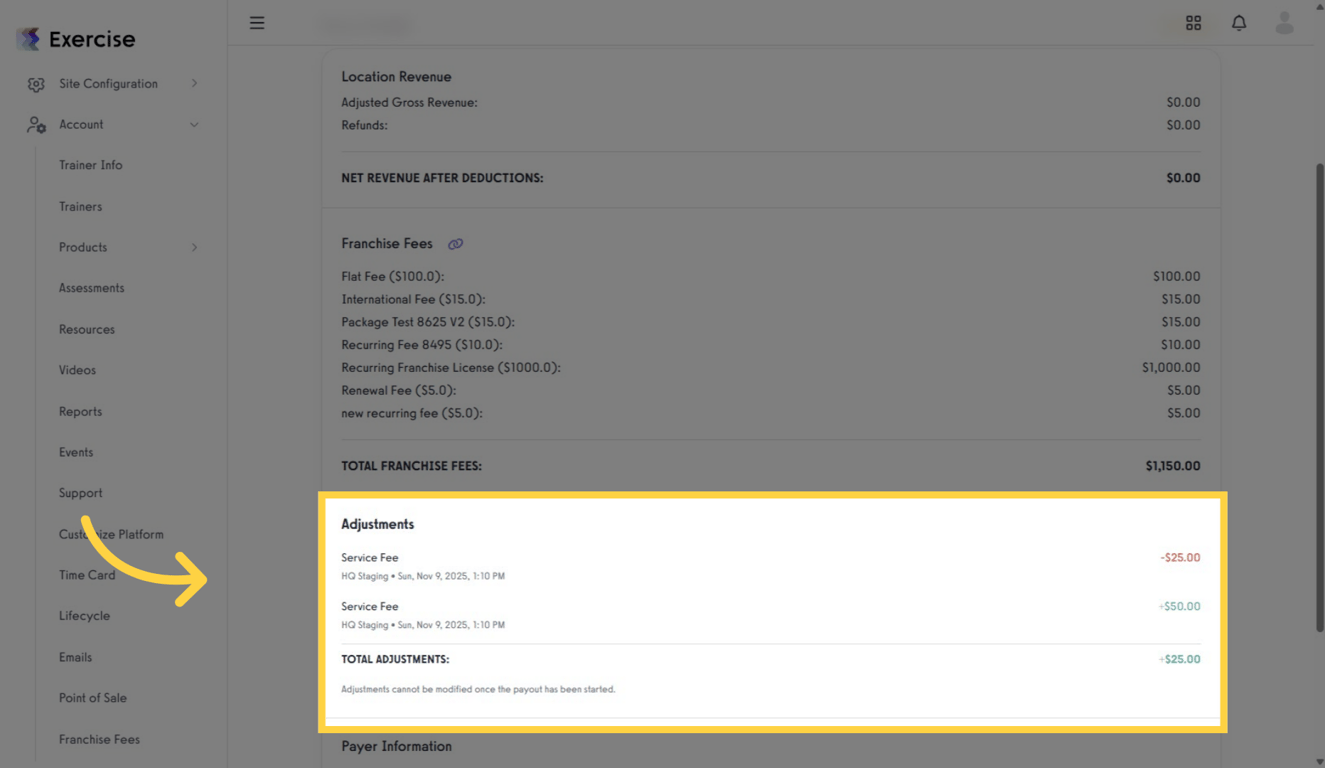Click the profile avatar icon
Screen dimensions: 1325x768
click(x=1284, y=22)
